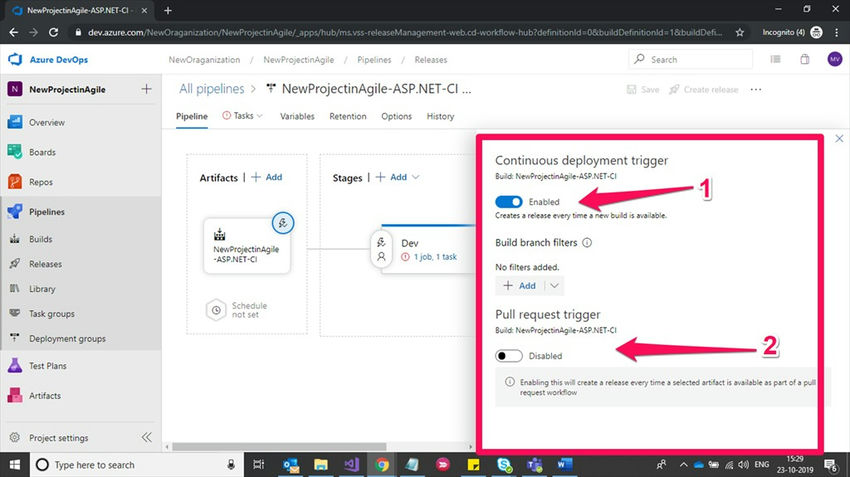Open Library under Pipelines
The image size is (850, 477).
pyautogui.click(x=42, y=289)
